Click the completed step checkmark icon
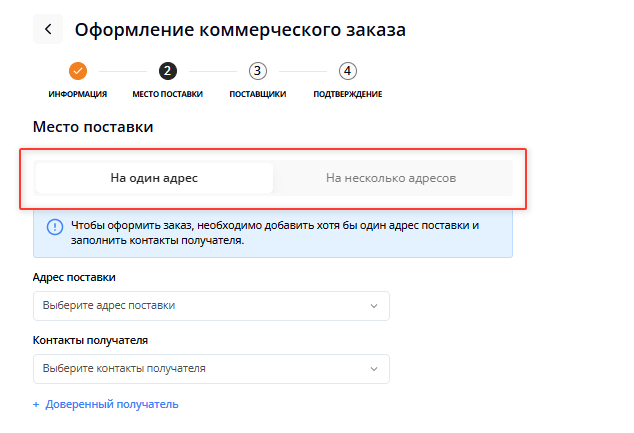 click(x=78, y=71)
